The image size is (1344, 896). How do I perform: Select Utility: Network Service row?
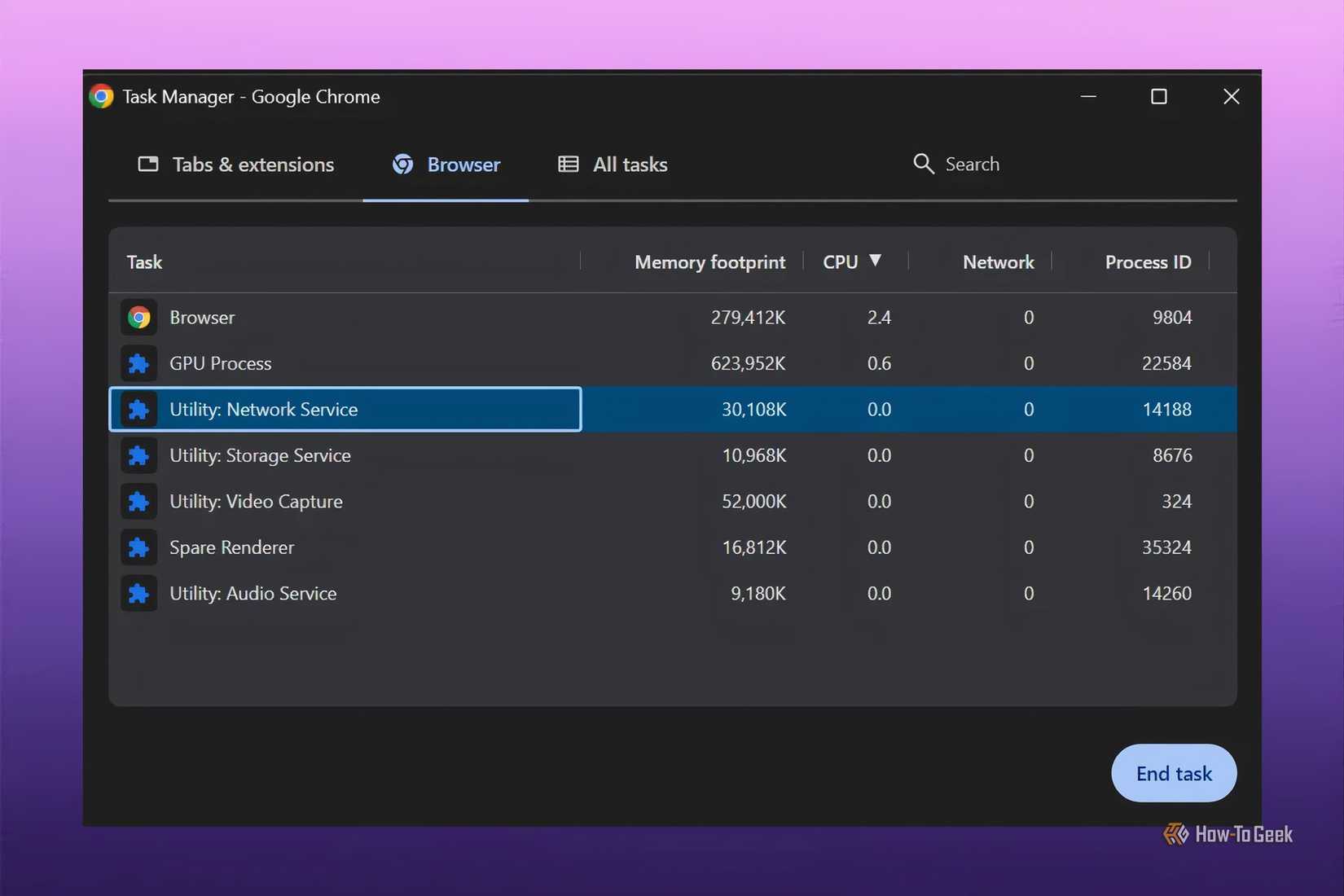pyautogui.click(x=673, y=409)
